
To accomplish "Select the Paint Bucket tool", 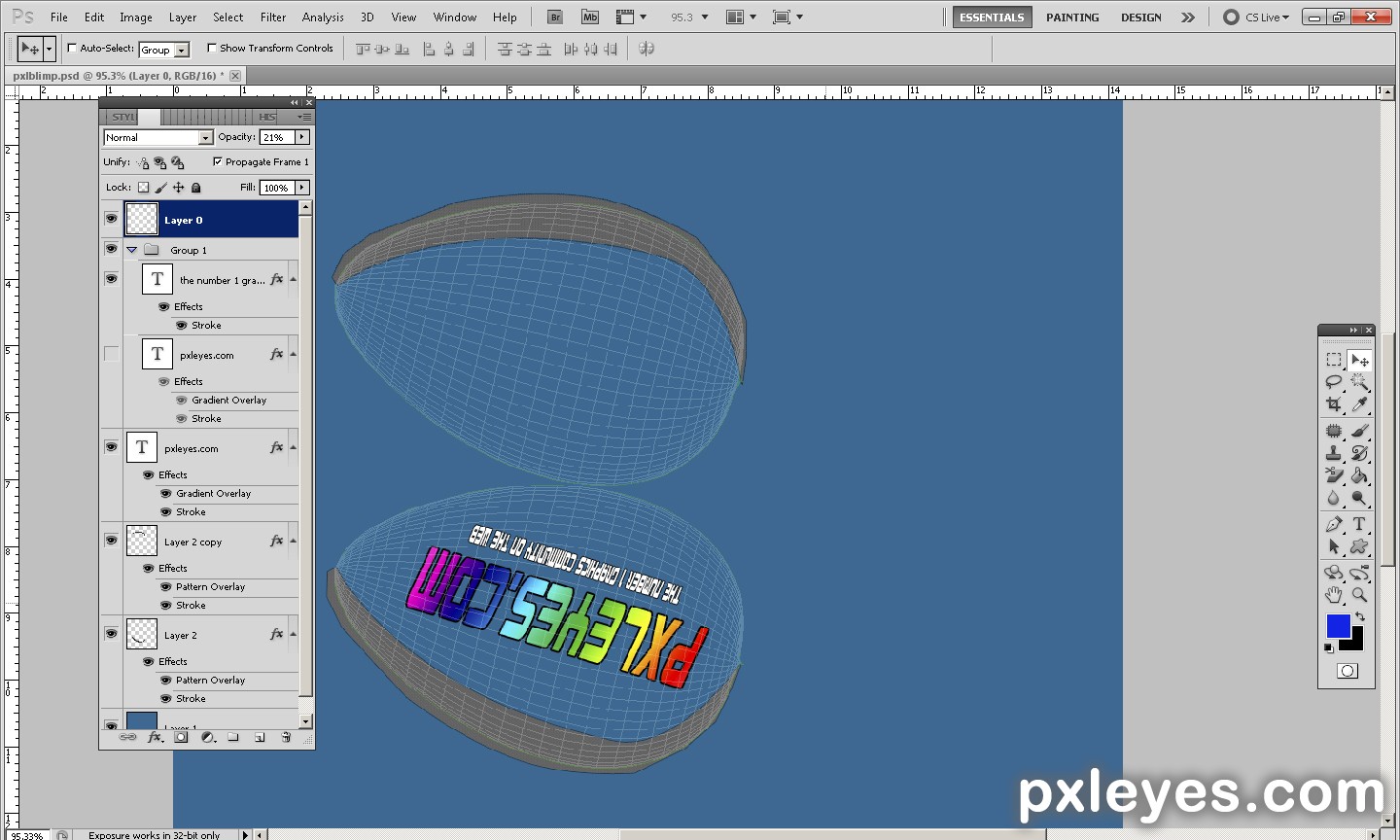I will pyautogui.click(x=1359, y=475).
